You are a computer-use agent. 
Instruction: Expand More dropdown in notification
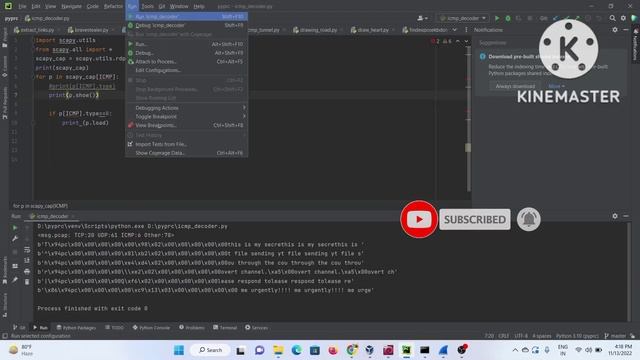coord(556,86)
